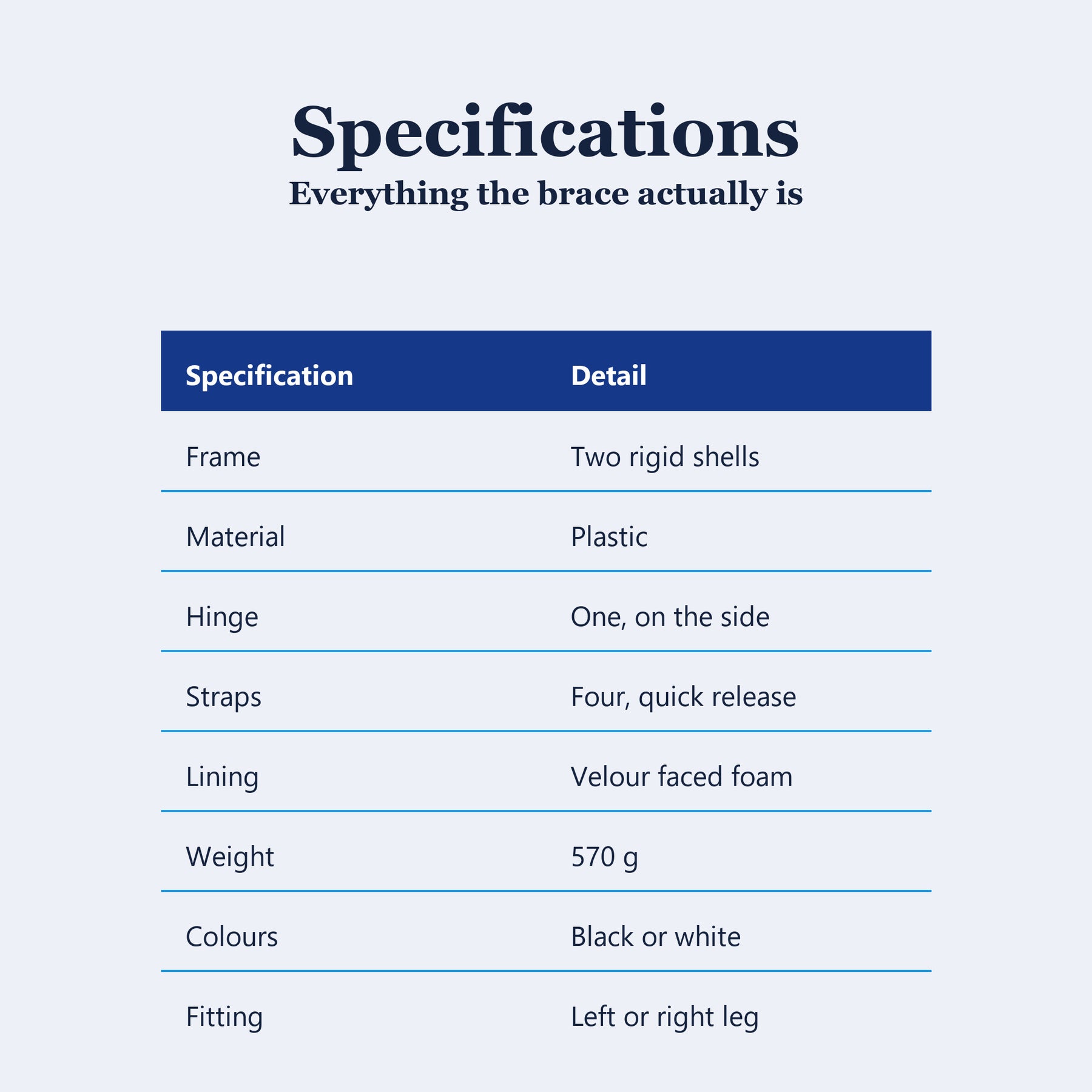1092x1092 pixels.
Task: Select the subtitle 'Everything the brace actually is'
Action: coord(545,194)
